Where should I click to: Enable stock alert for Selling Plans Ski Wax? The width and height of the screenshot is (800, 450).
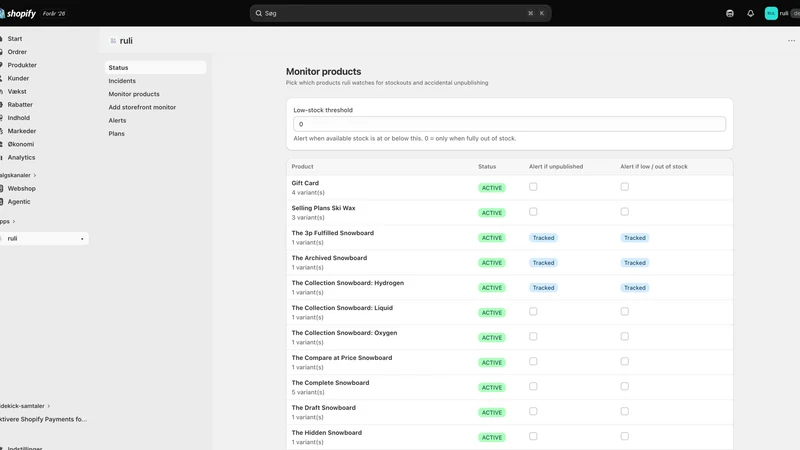624,212
